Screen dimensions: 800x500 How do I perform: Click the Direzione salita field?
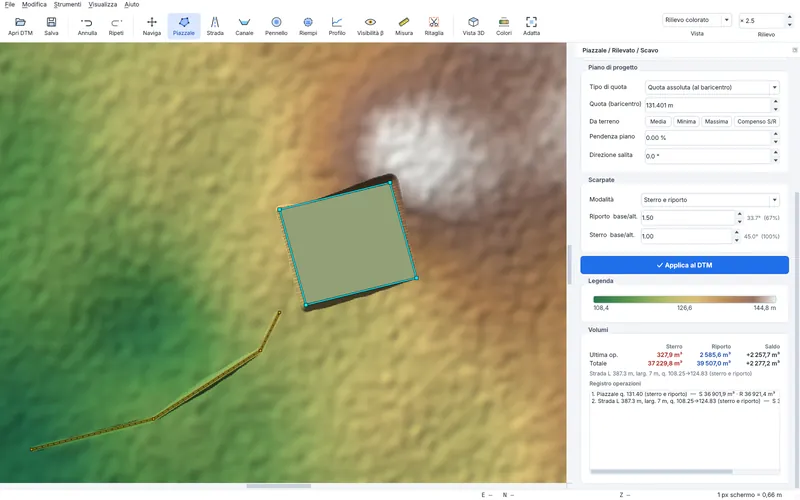point(708,156)
